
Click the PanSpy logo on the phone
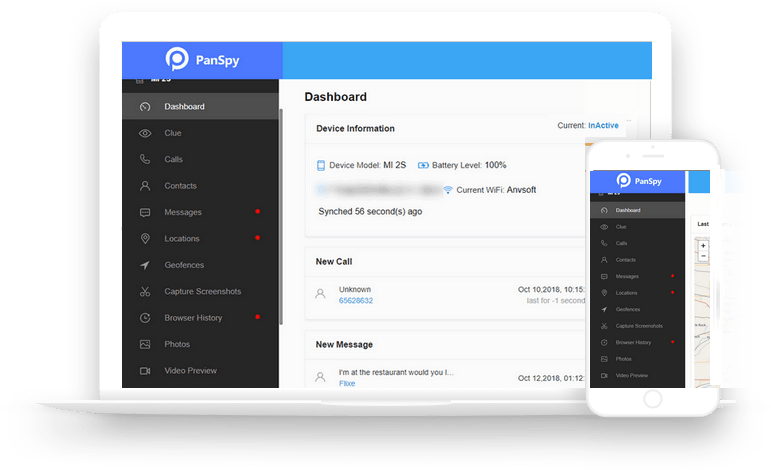click(x=639, y=181)
